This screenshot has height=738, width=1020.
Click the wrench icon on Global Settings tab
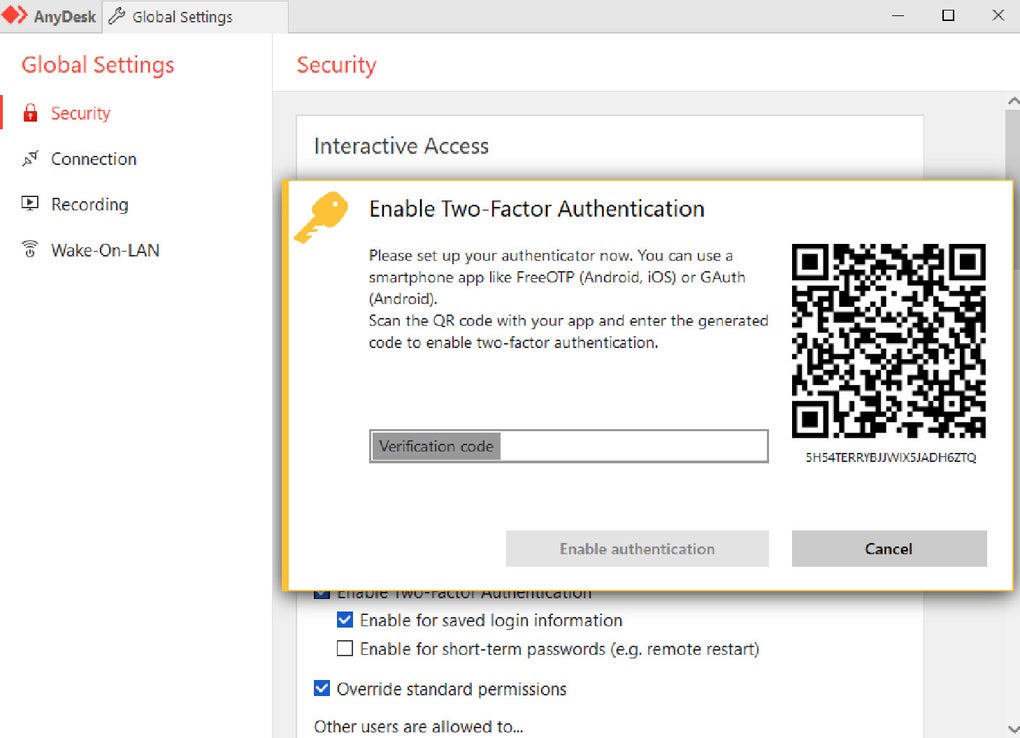click(117, 16)
